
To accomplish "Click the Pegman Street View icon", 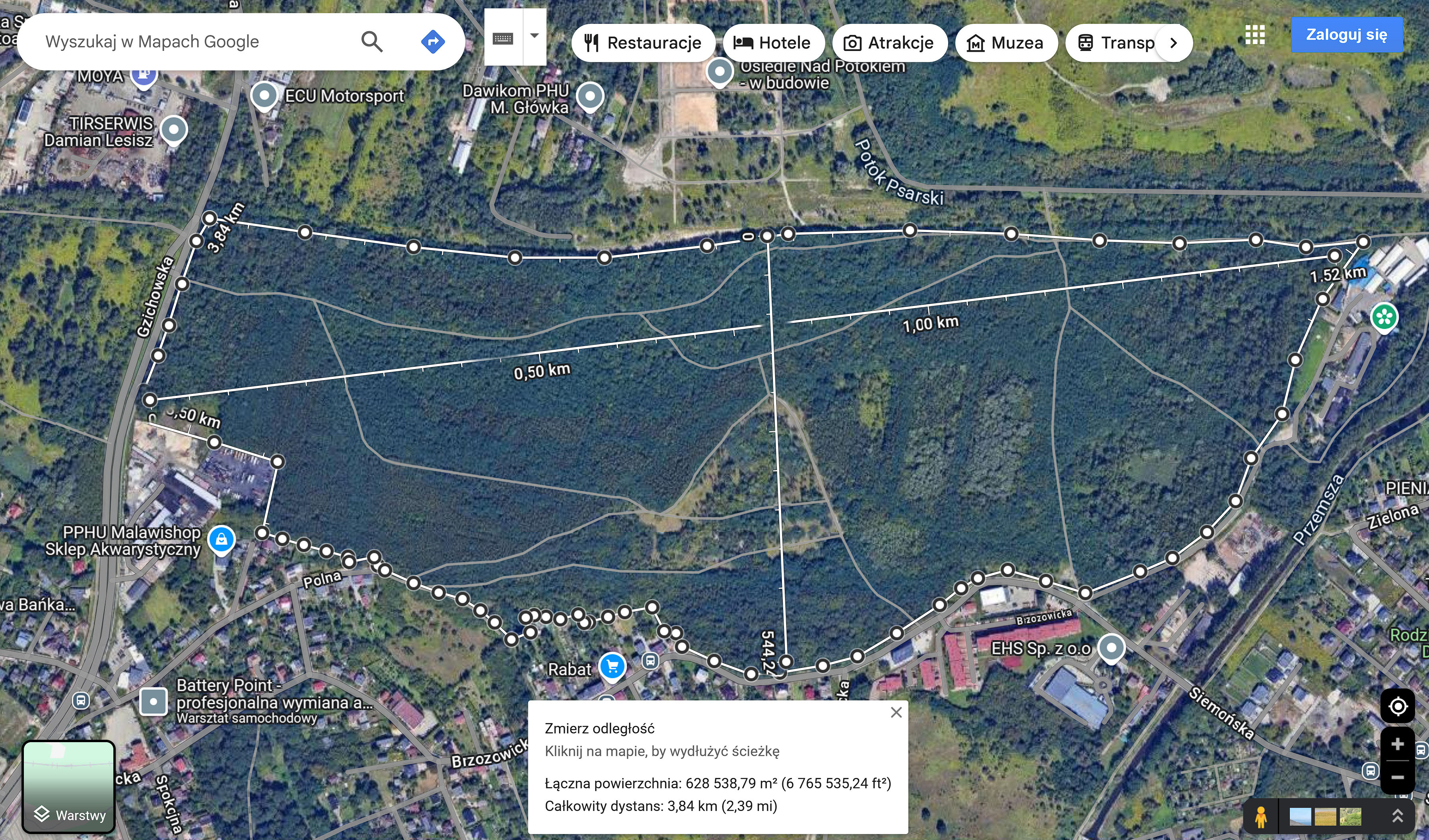I will coord(1261,817).
